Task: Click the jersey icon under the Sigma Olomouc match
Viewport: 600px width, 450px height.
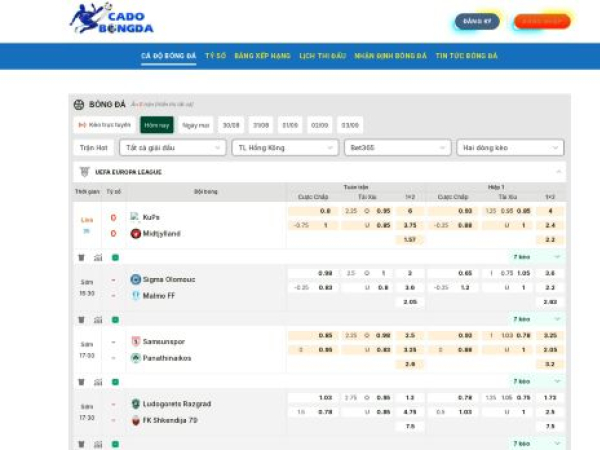Action: [81, 319]
